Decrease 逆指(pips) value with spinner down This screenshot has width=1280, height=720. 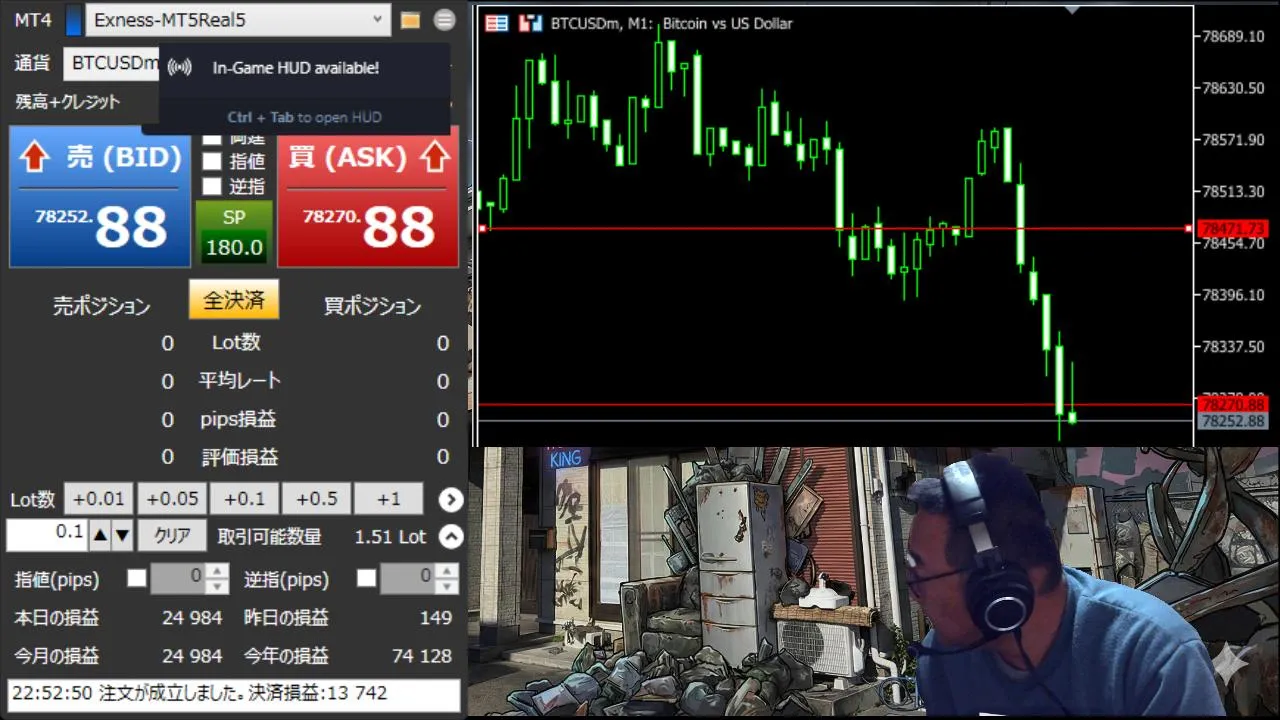pyautogui.click(x=447, y=585)
